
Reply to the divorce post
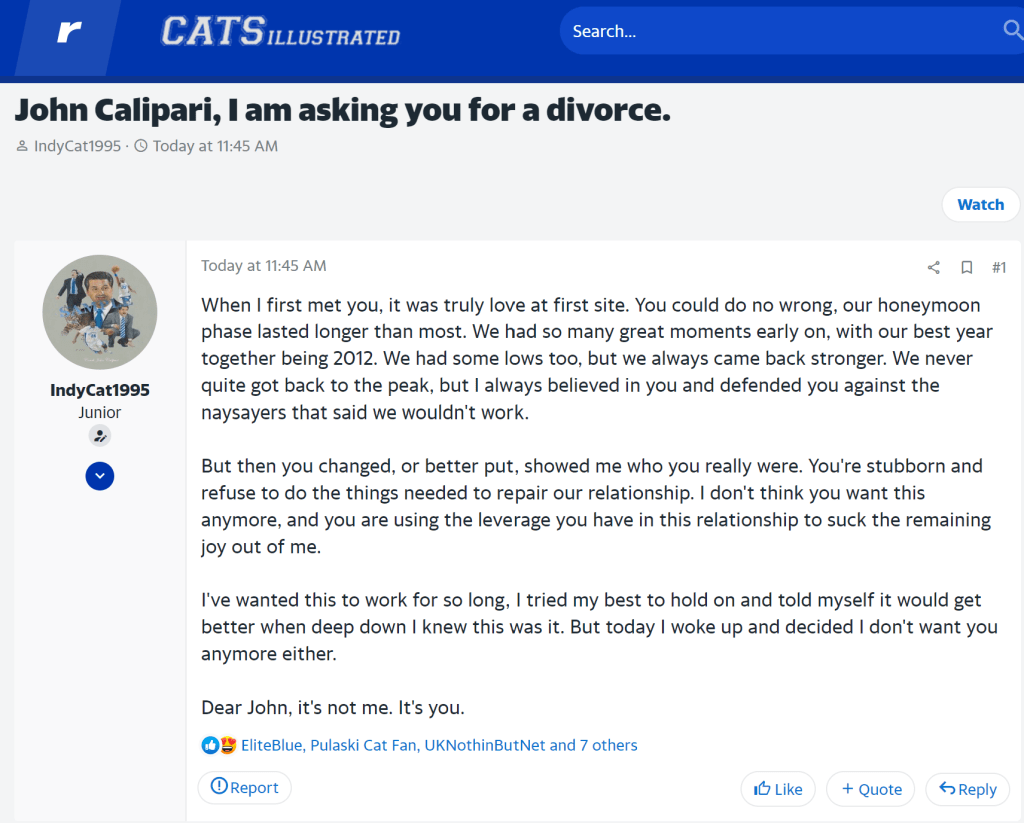967,789
